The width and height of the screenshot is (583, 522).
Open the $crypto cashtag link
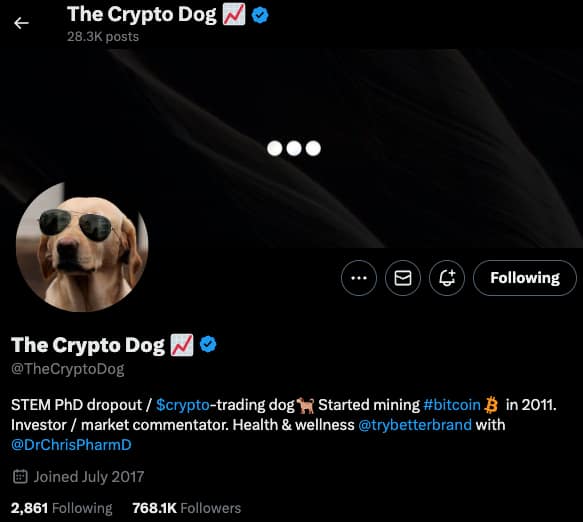[x=183, y=405]
